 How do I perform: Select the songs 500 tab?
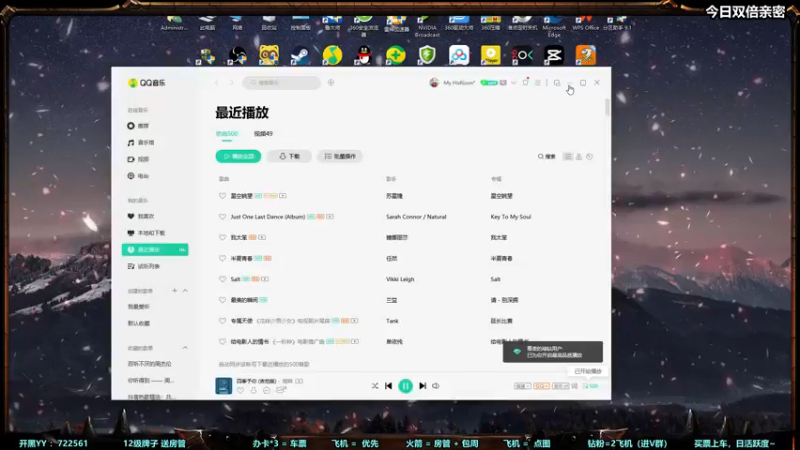coord(227,134)
